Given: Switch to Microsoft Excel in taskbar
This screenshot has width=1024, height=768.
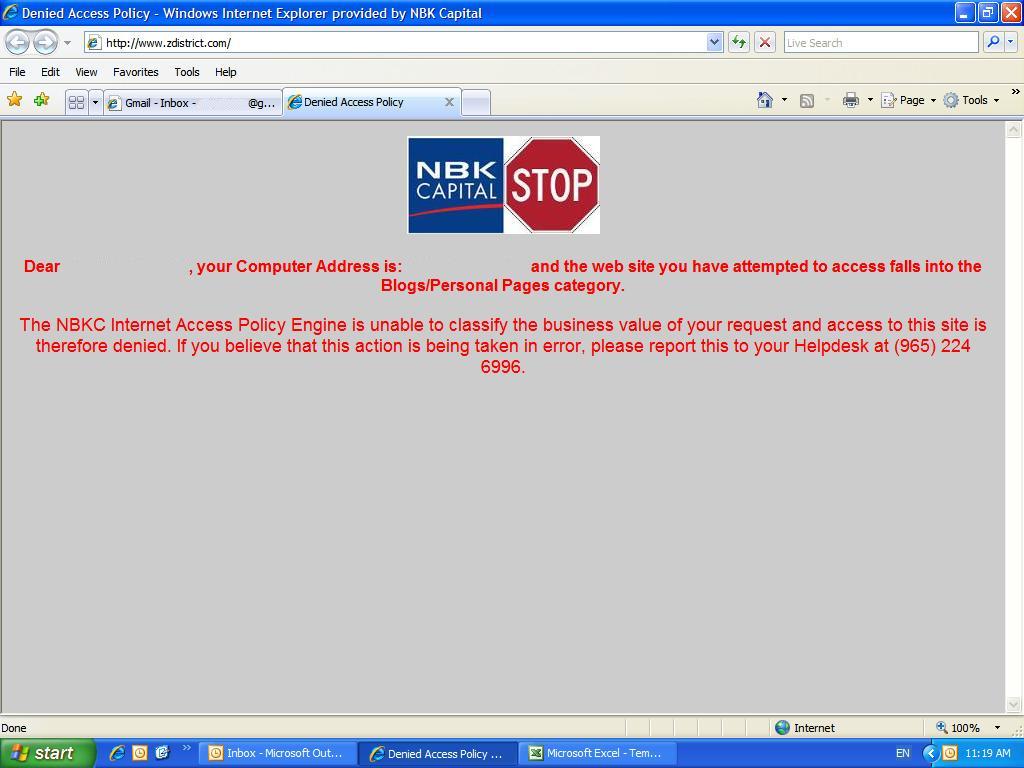Looking at the screenshot, I should click(x=596, y=753).
